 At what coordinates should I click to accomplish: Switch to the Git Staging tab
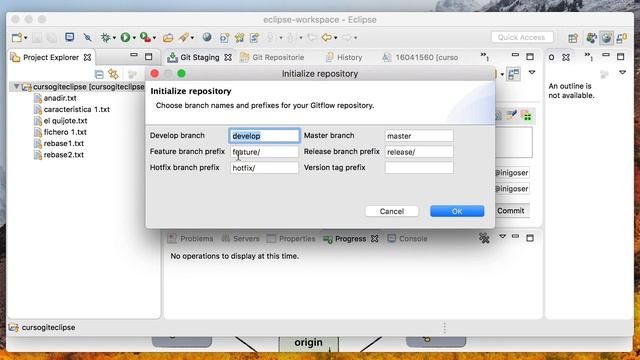pos(200,58)
